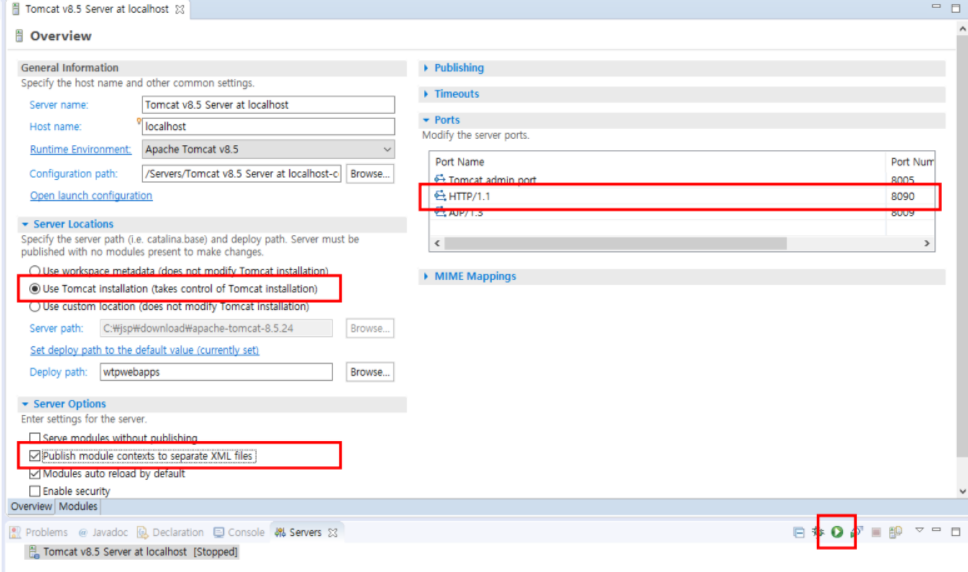Click the ports table scroll left arrow
Viewport: 968px width, 572px height.
[x=437, y=243]
